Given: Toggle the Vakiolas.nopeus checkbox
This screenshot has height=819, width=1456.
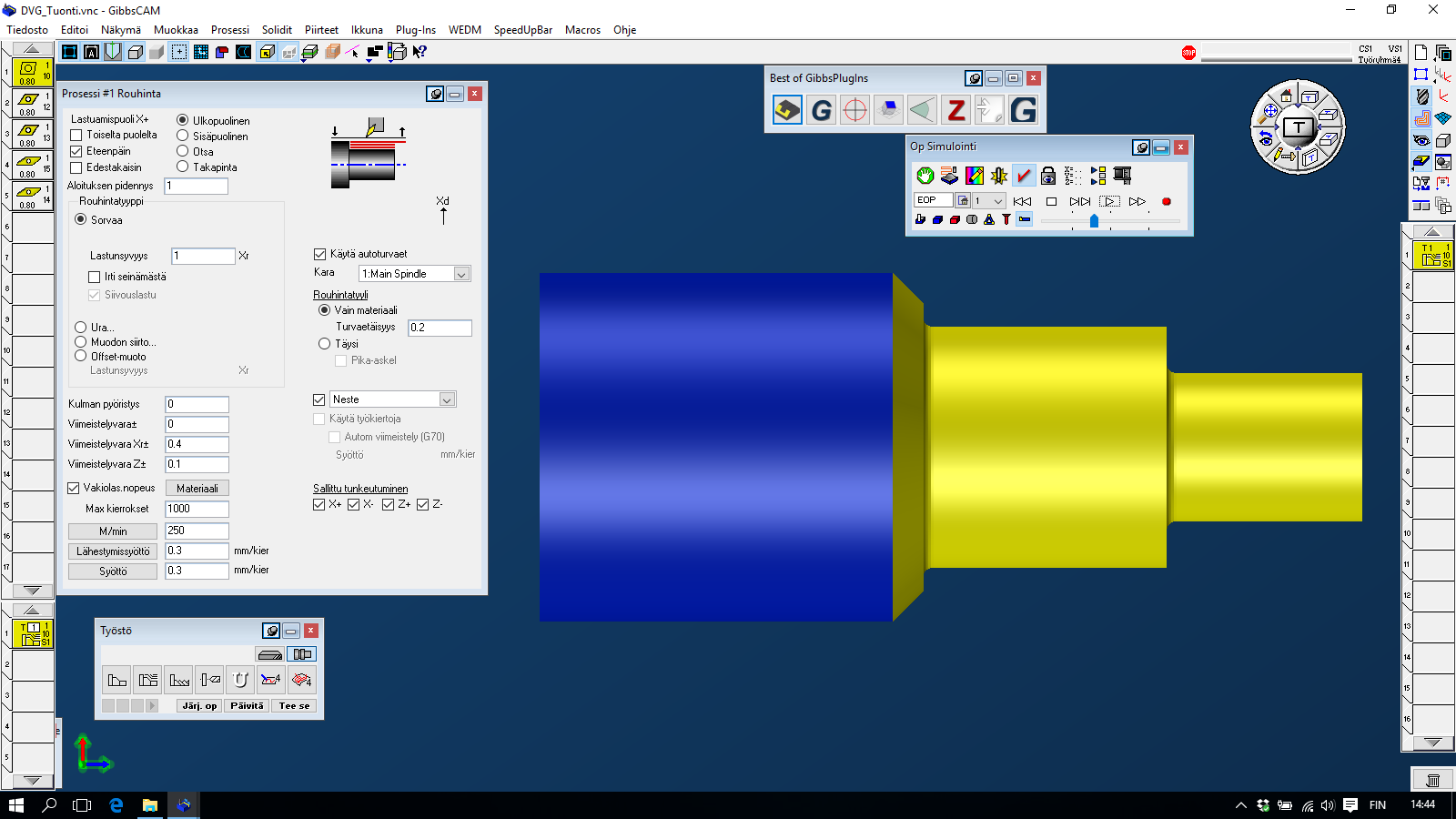Looking at the screenshot, I should (74, 488).
